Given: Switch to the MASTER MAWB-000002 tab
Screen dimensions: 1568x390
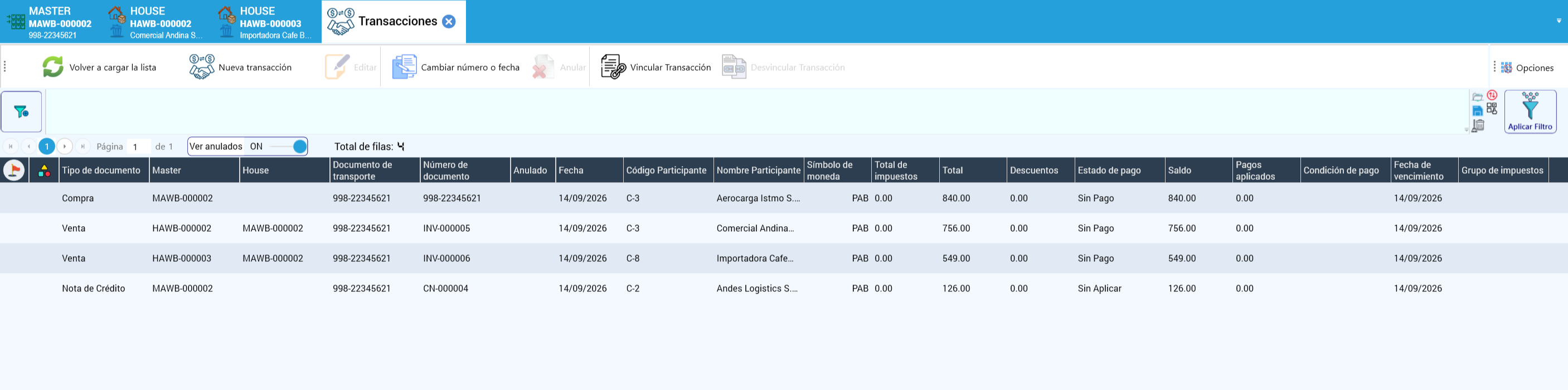Looking at the screenshot, I should (x=50, y=22).
